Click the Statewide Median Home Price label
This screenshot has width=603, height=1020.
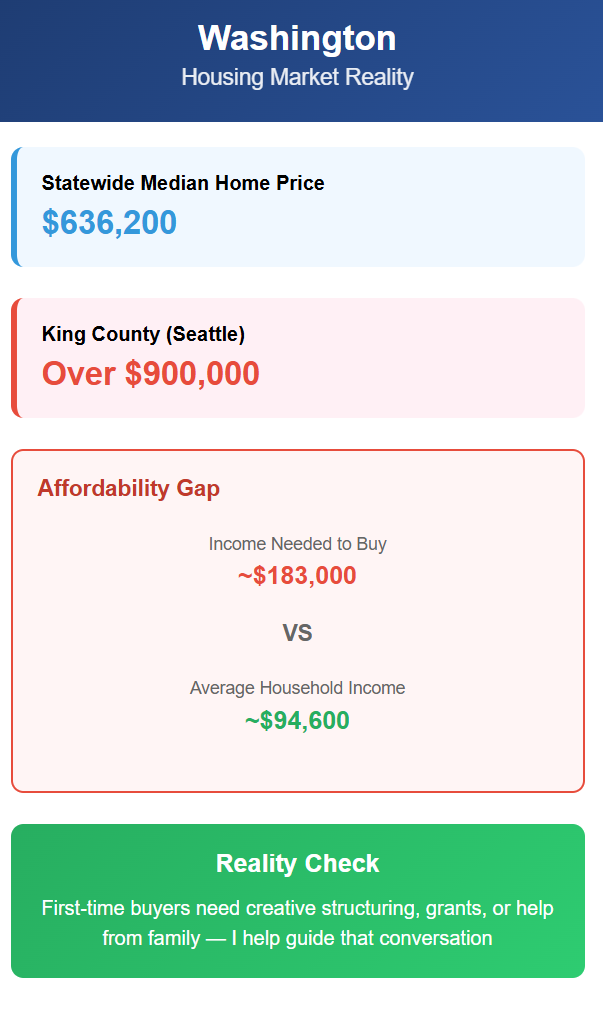(x=183, y=183)
